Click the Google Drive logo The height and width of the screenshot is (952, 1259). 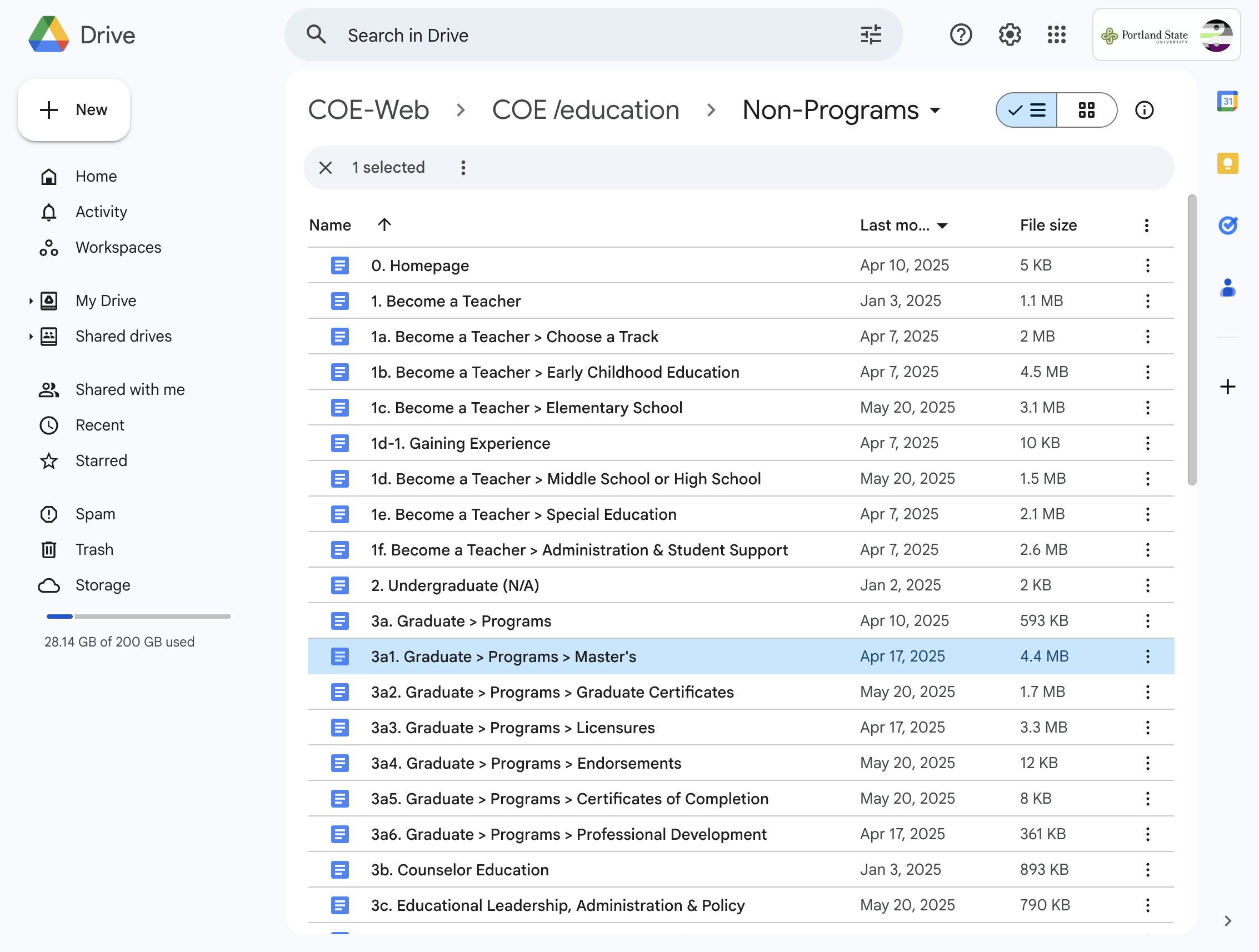tap(49, 34)
